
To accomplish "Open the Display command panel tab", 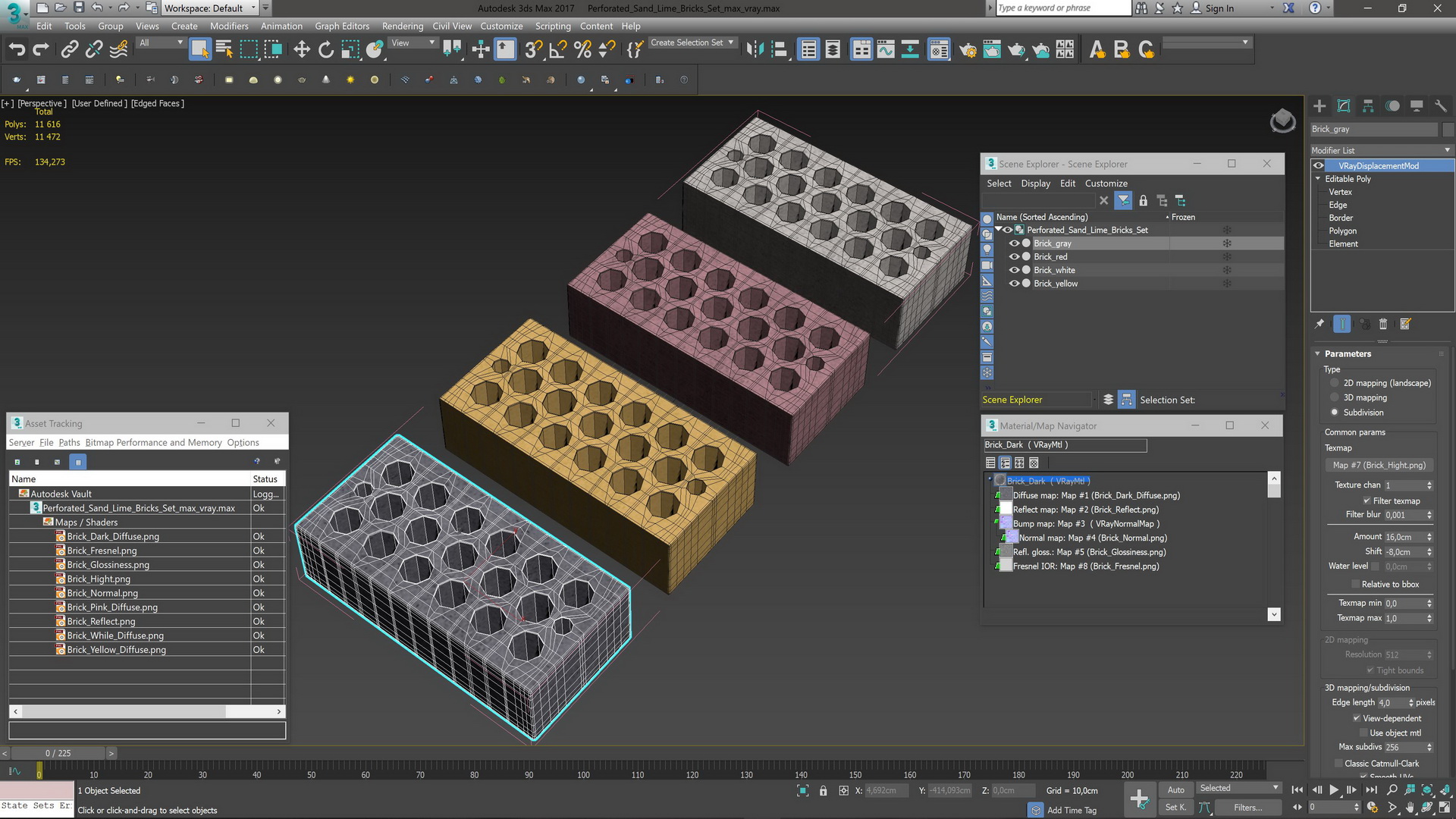I will tap(1417, 106).
